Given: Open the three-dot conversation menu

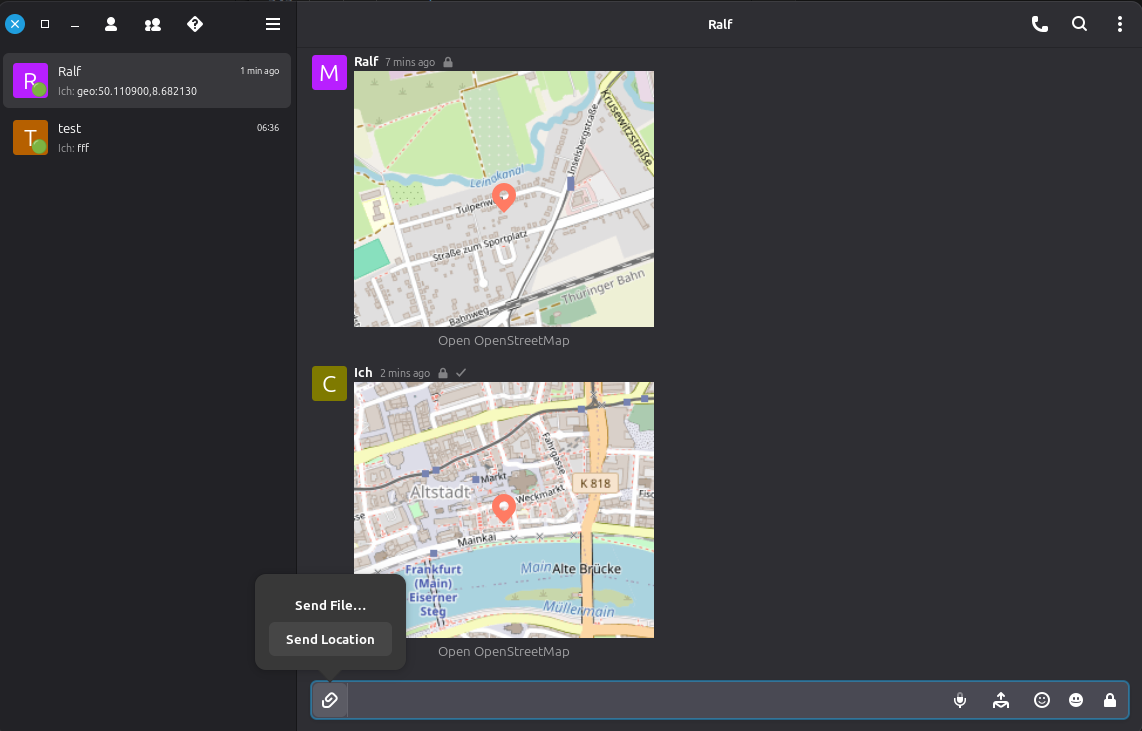Looking at the screenshot, I should point(1119,24).
